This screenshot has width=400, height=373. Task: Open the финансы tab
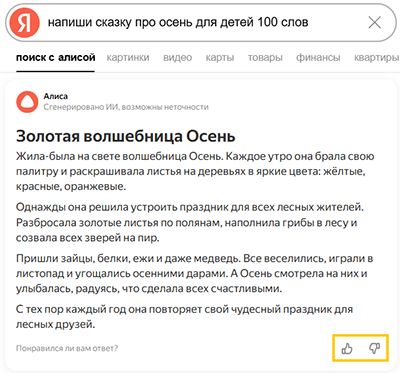[318, 58]
